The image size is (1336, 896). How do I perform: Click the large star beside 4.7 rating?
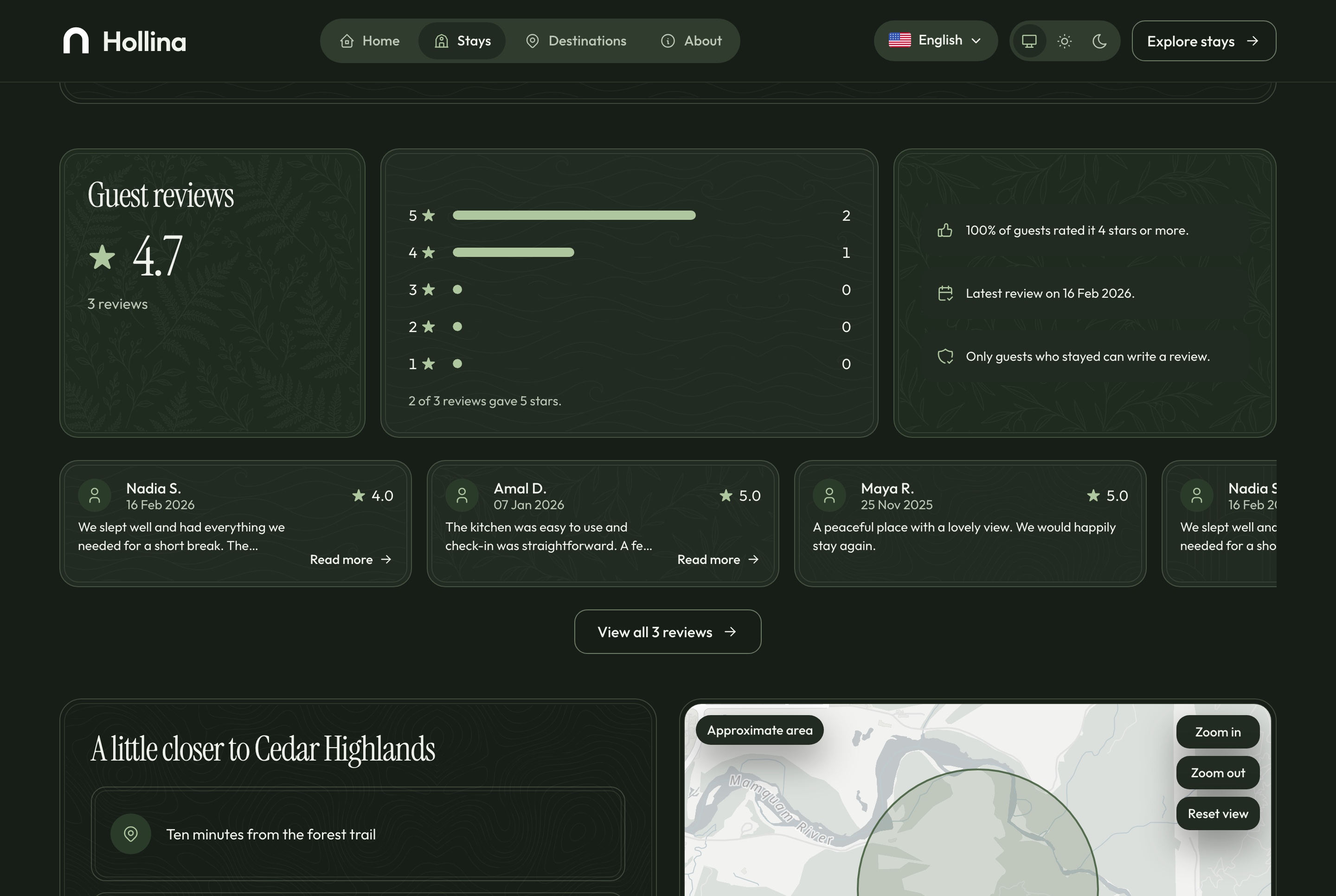coord(102,257)
